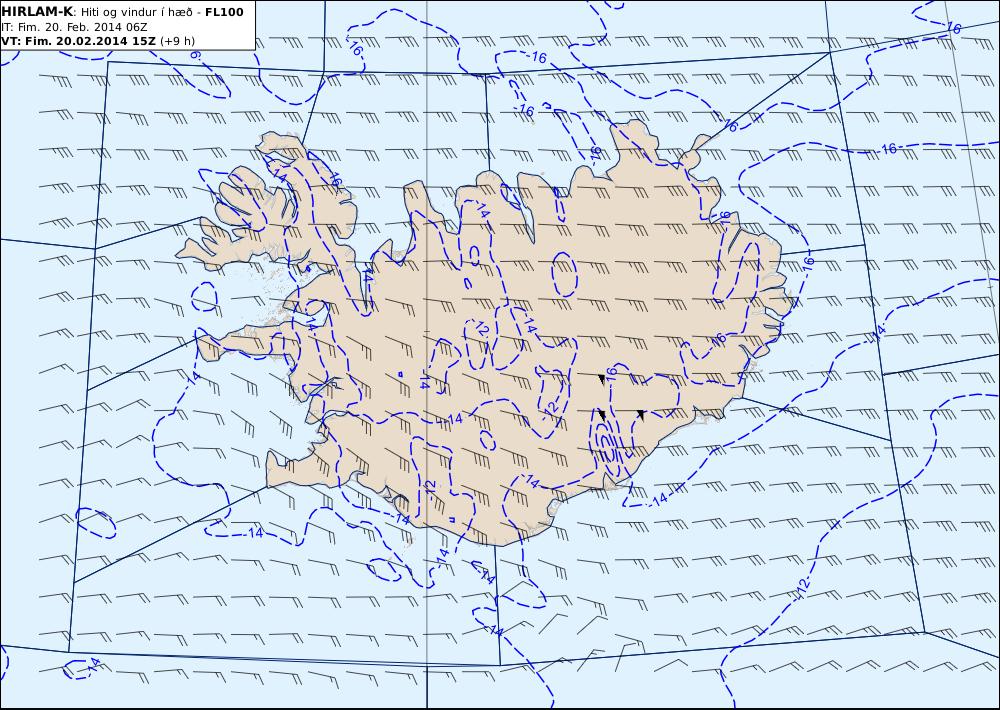The width and height of the screenshot is (1000, 710).
Task: Click the '(+9 h)' forecast offset text
Action: [x=177, y=41]
